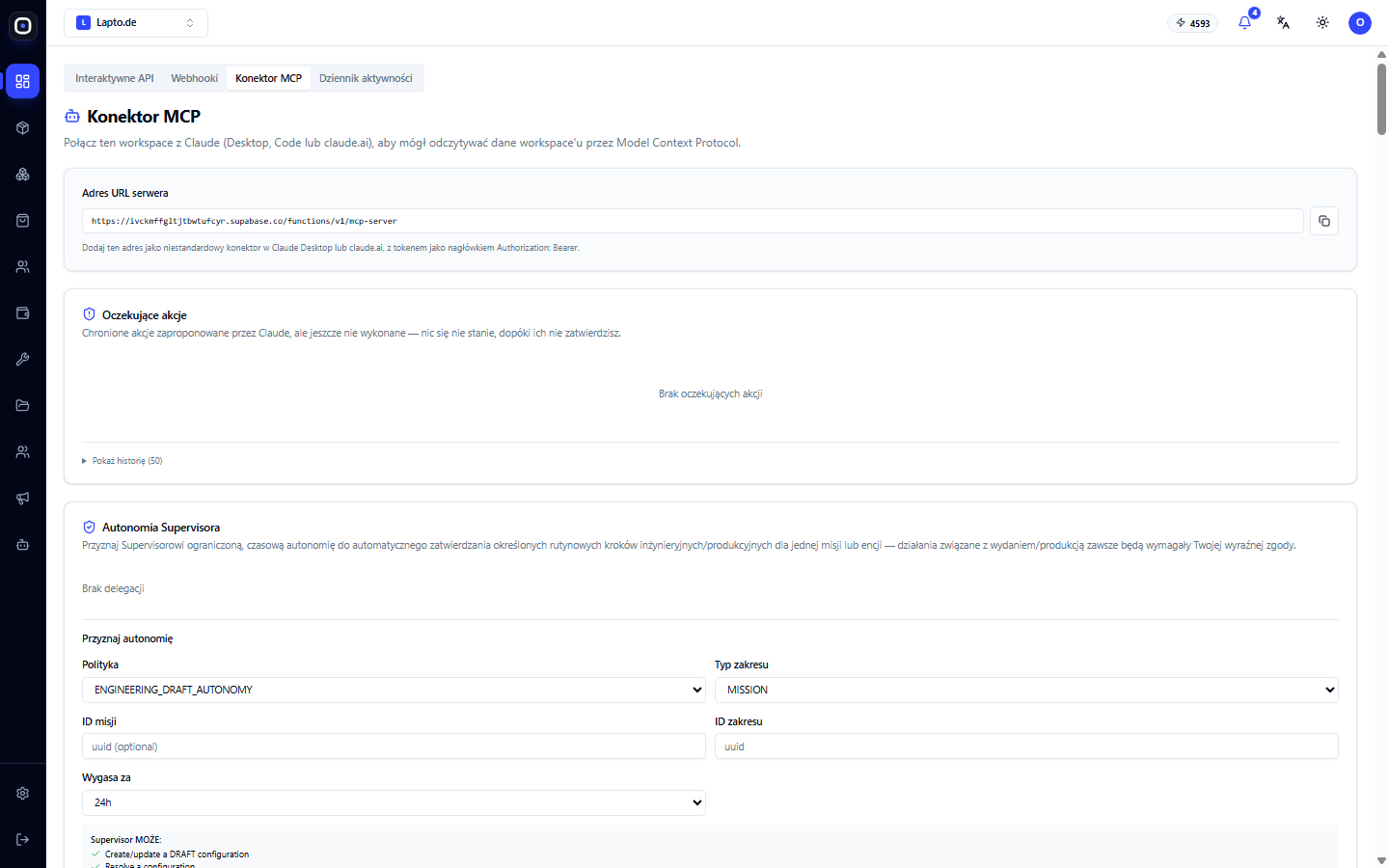1389x868 pixels.
Task: Click the "Brak delegacji" text
Action: [x=113, y=588]
